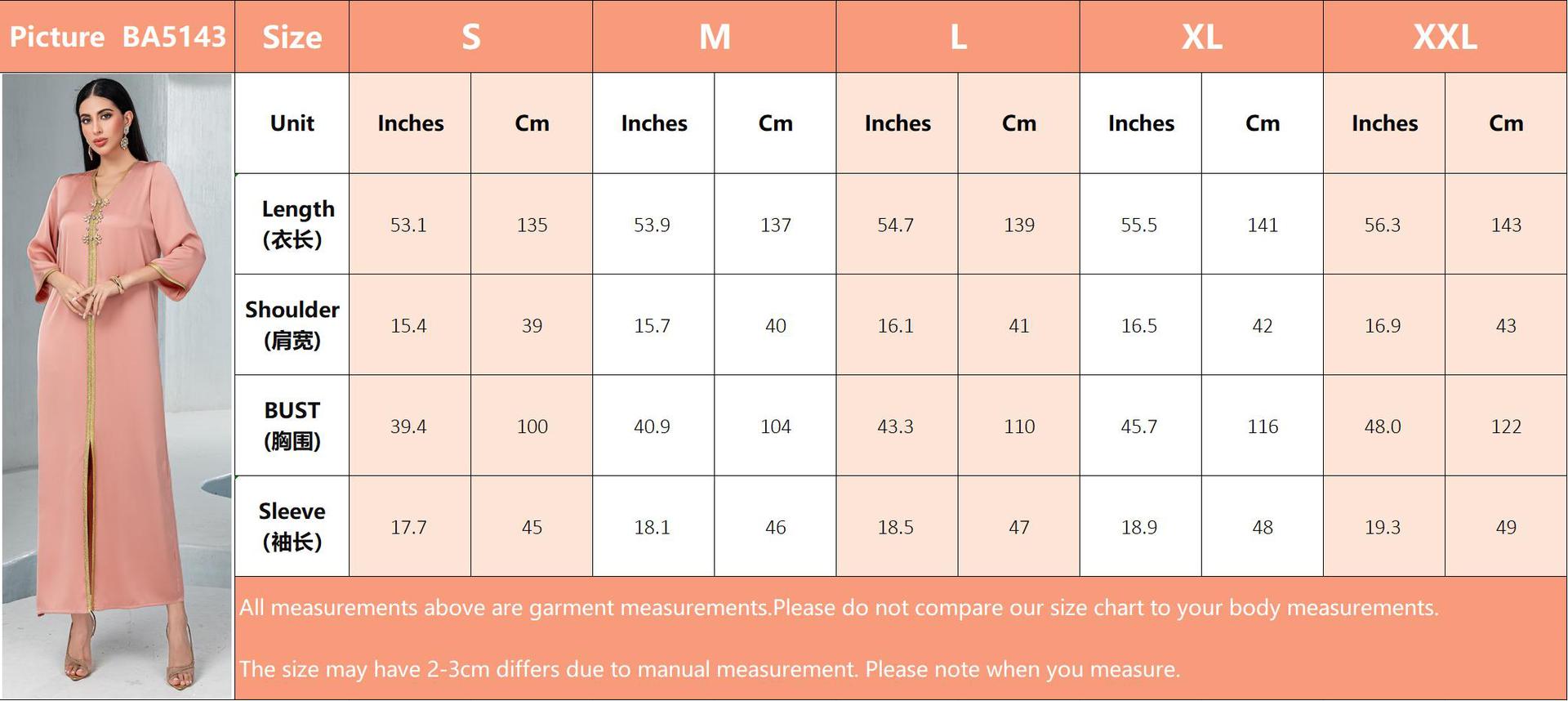Select the XL size header

[x=1201, y=37]
